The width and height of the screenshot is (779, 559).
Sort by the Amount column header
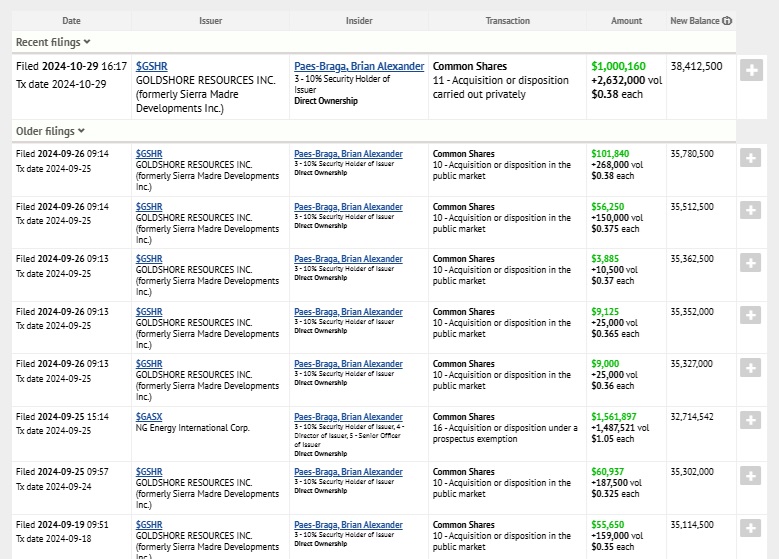pyautogui.click(x=626, y=20)
